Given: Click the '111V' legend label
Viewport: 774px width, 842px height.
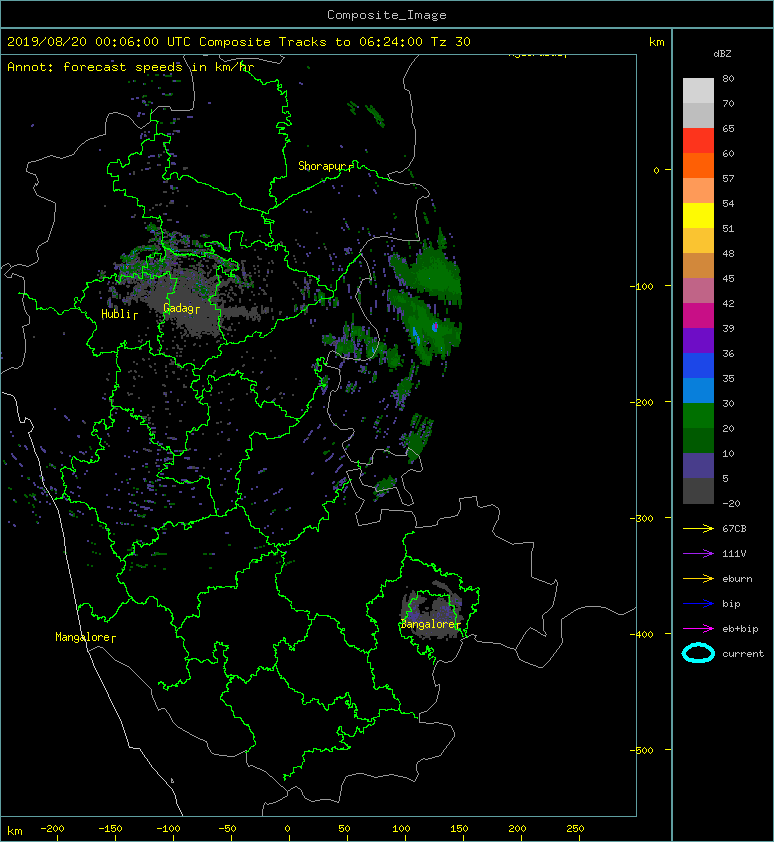Looking at the screenshot, I should click(734, 554).
